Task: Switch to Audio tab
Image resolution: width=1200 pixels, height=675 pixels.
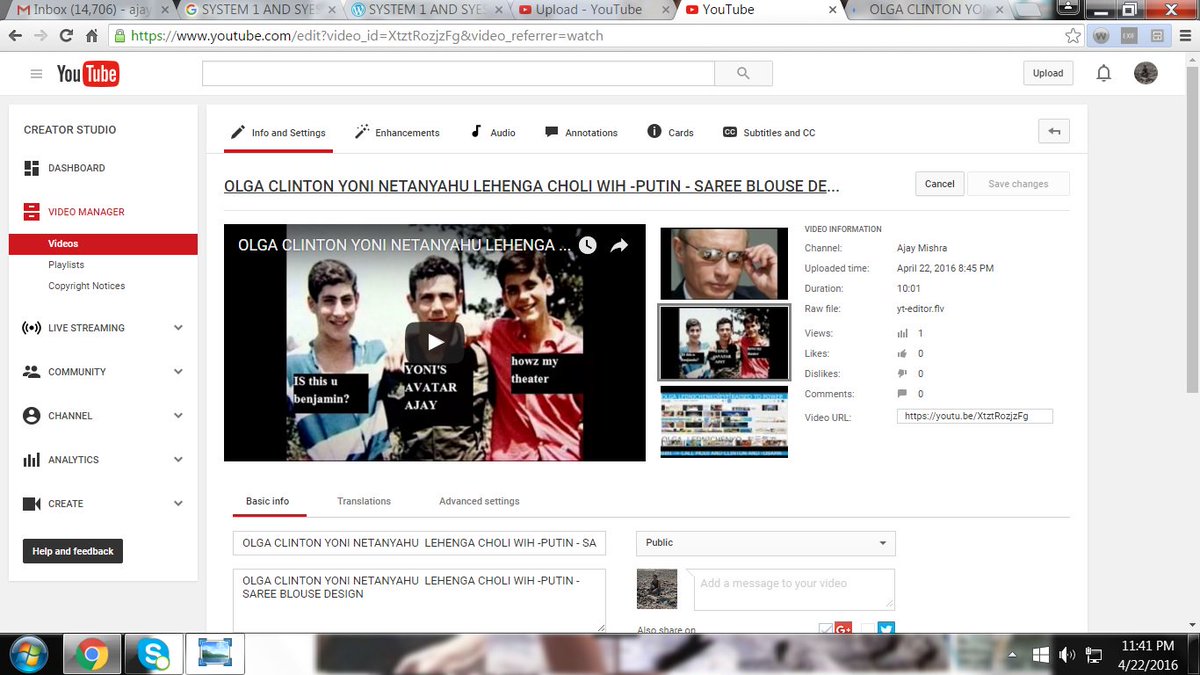Action: click(493, 132)
